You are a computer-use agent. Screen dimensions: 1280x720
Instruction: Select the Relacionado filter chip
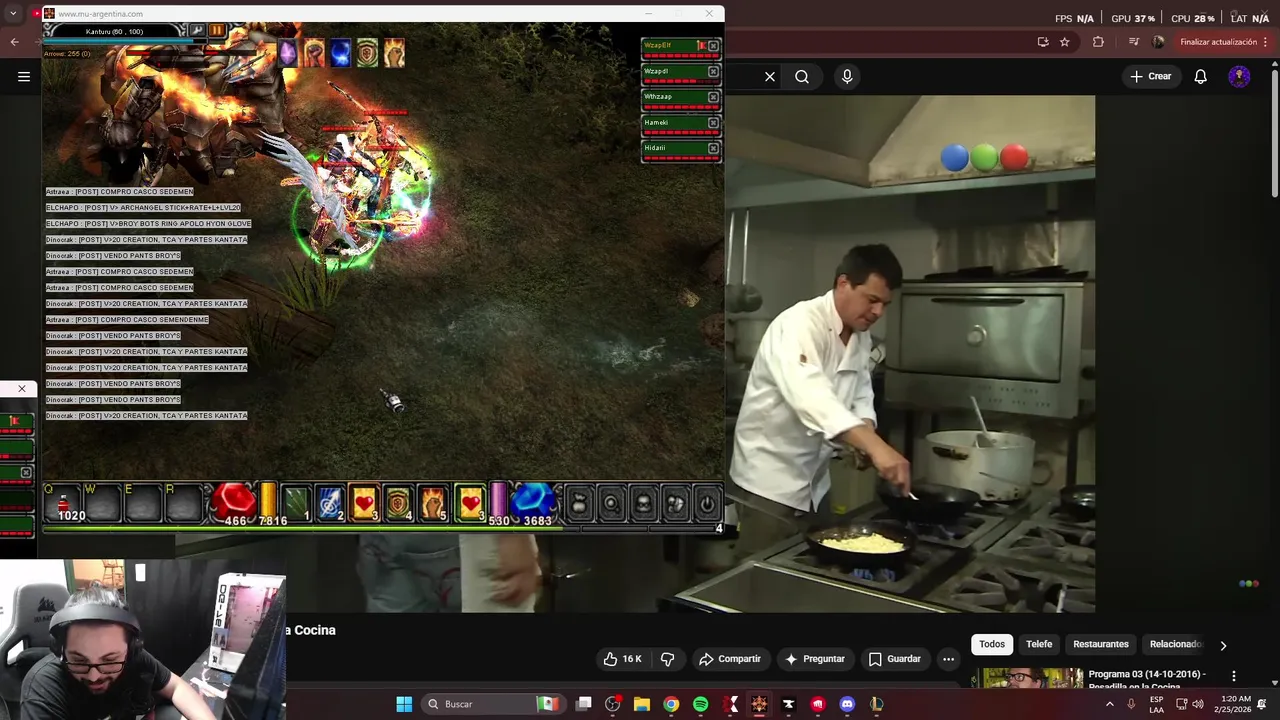click(1176, 644)
